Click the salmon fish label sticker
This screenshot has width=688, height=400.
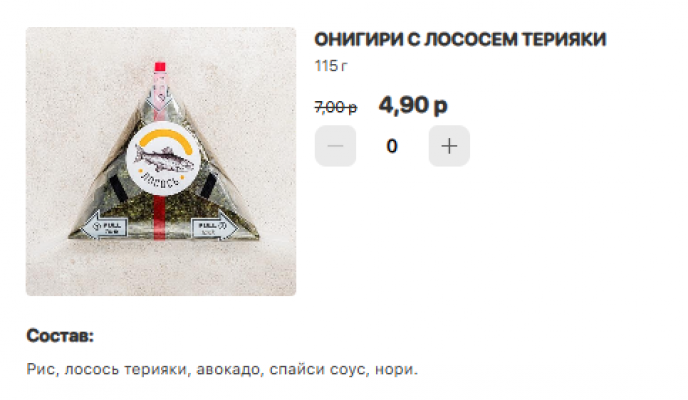163,159
